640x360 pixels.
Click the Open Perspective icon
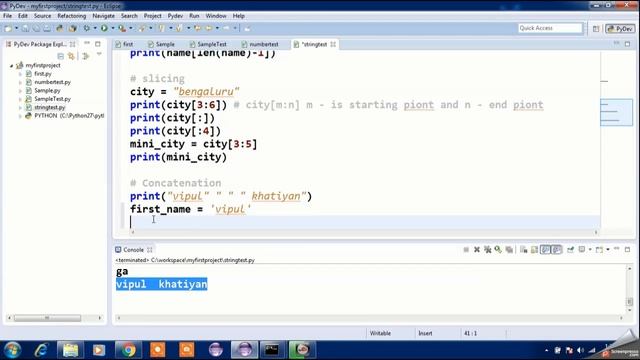tap(596, 28)
